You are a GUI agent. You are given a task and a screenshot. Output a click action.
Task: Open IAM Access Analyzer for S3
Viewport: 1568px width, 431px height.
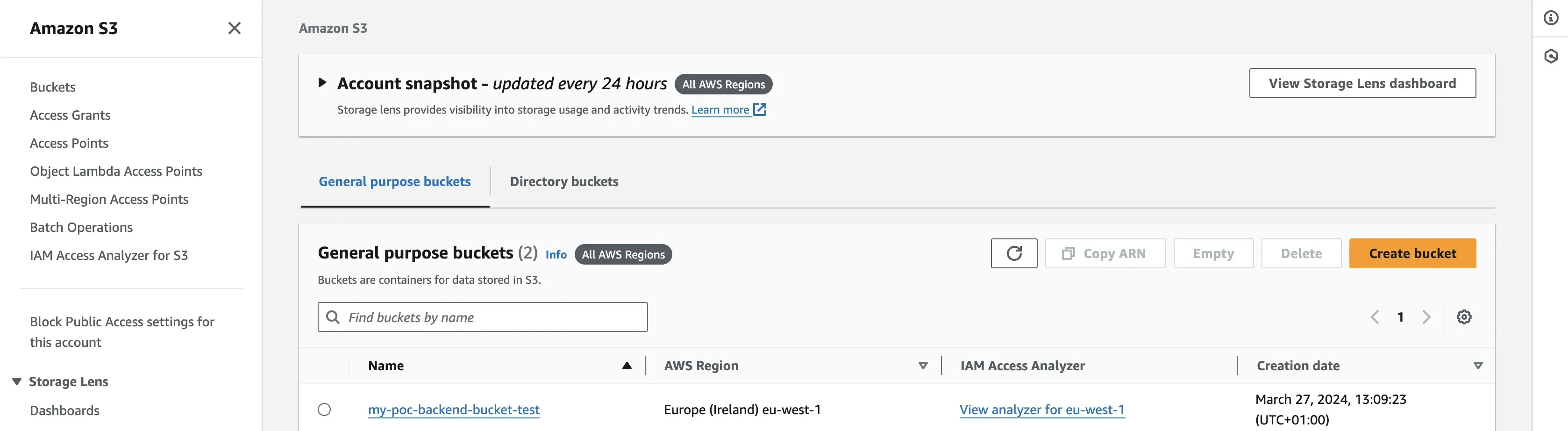pos(108,255)
